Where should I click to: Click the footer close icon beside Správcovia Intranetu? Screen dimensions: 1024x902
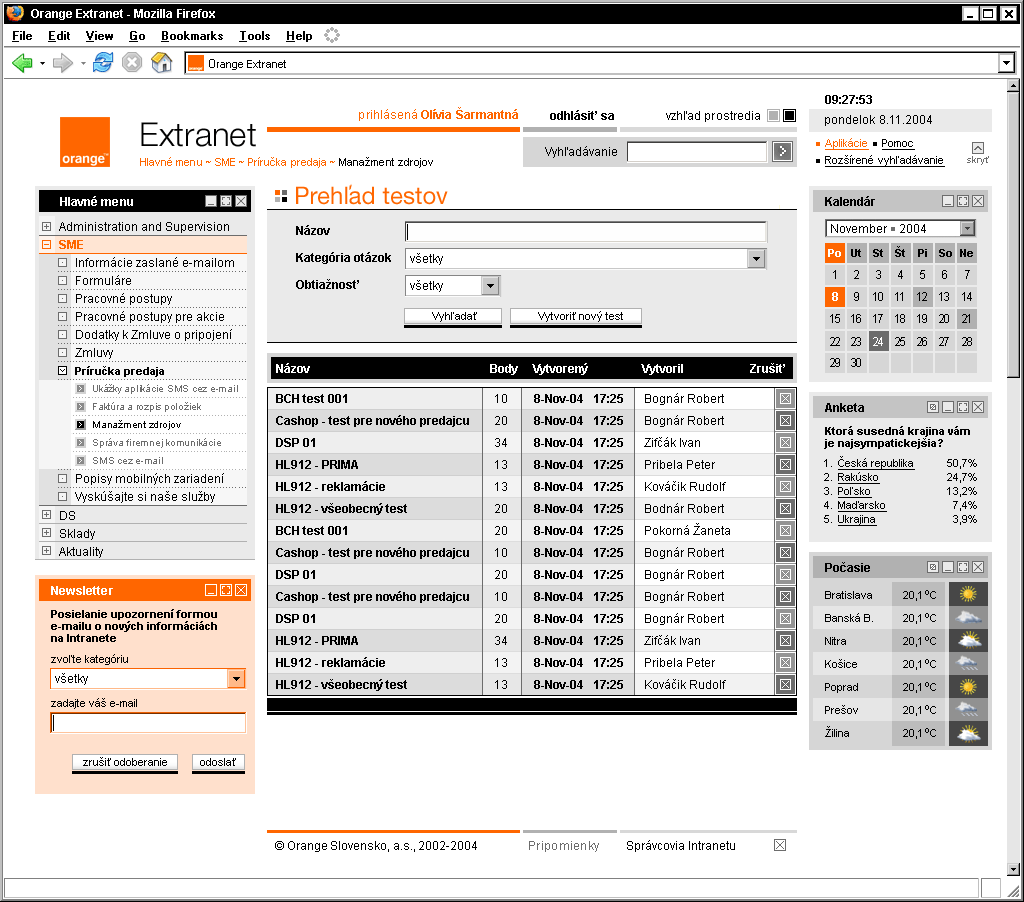[780, 846]
